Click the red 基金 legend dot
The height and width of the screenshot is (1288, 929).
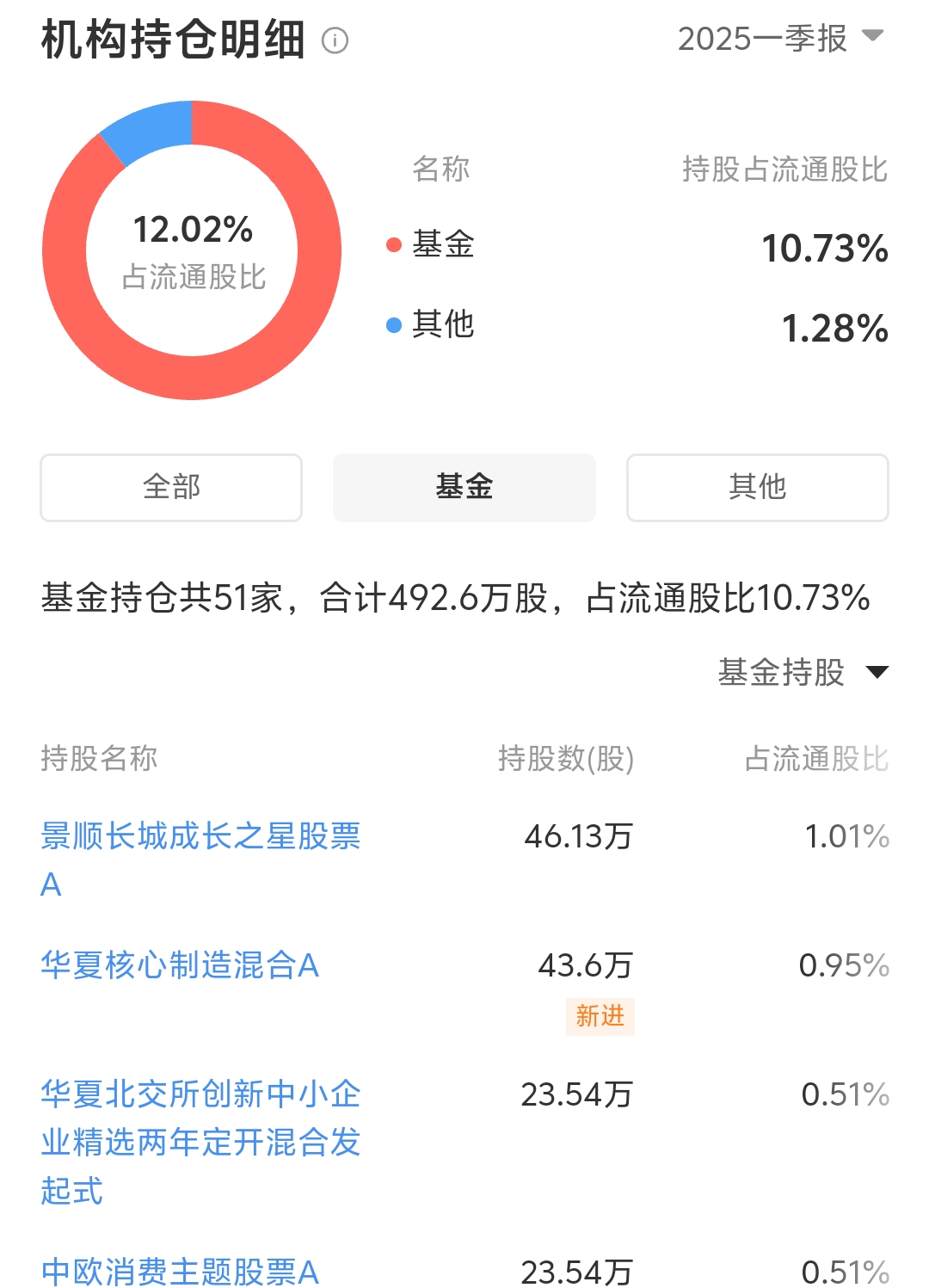click(x=394, y=245)
